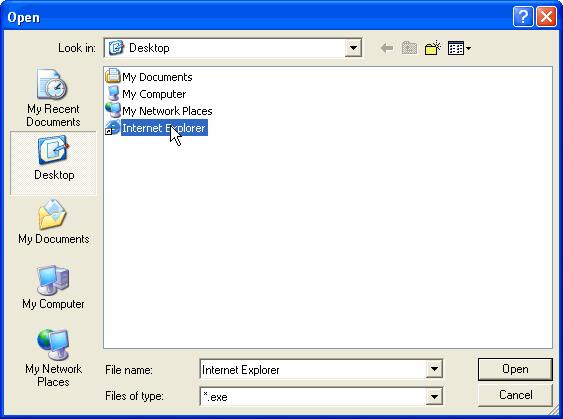Click the Back arrow toolbar icon
This screenshot has width=563, height=419.
coord(387,48)
